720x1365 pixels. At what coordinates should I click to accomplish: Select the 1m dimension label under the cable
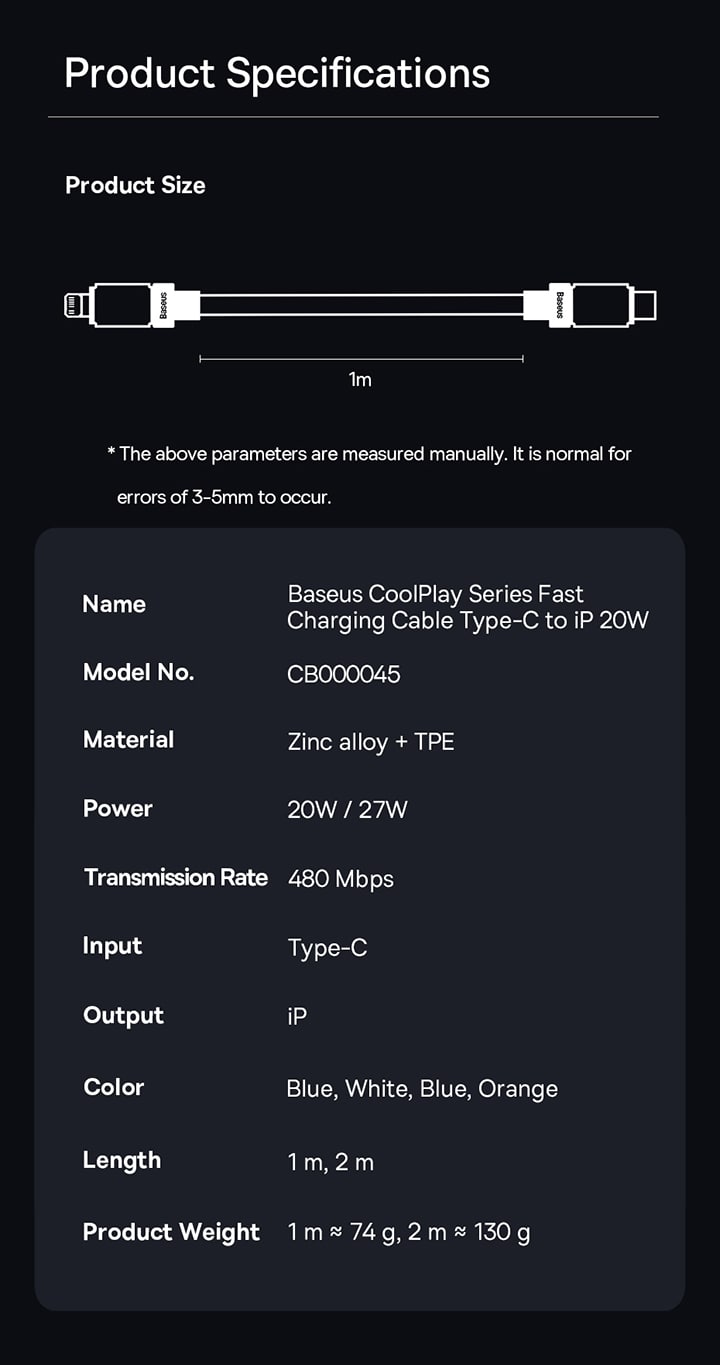coord(360,380)
